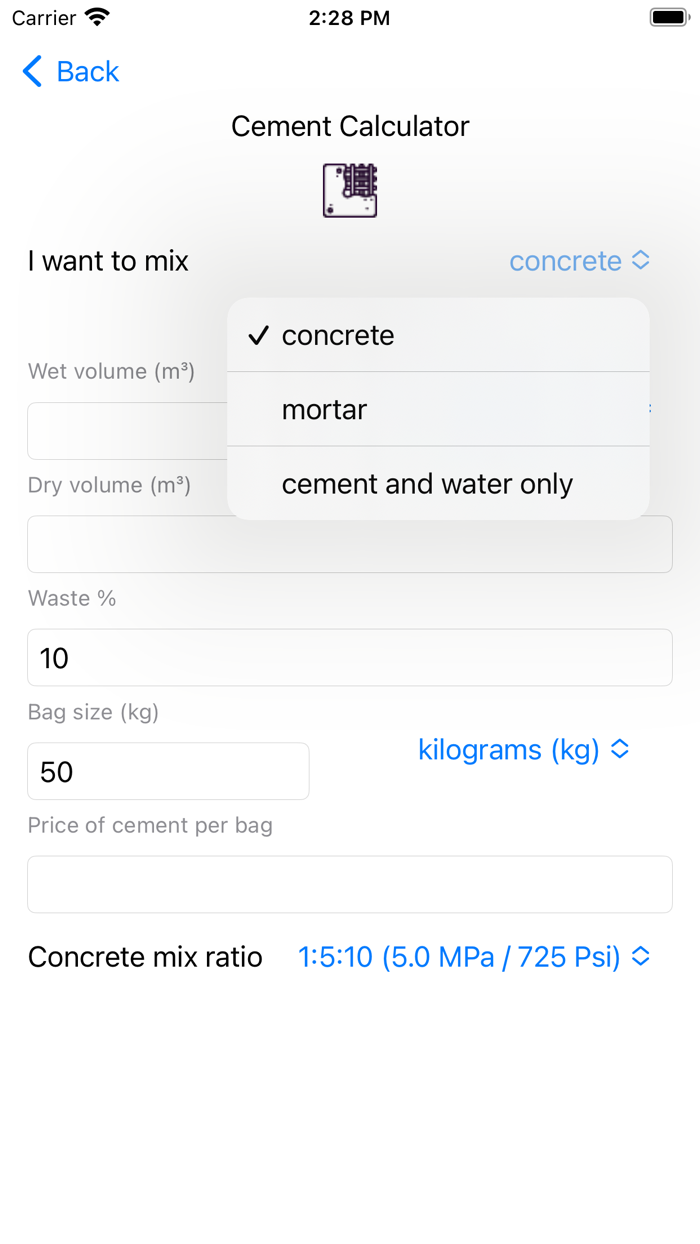
Task: Tap the checkmark beside concrete option
Action: [x=258, y=335]
